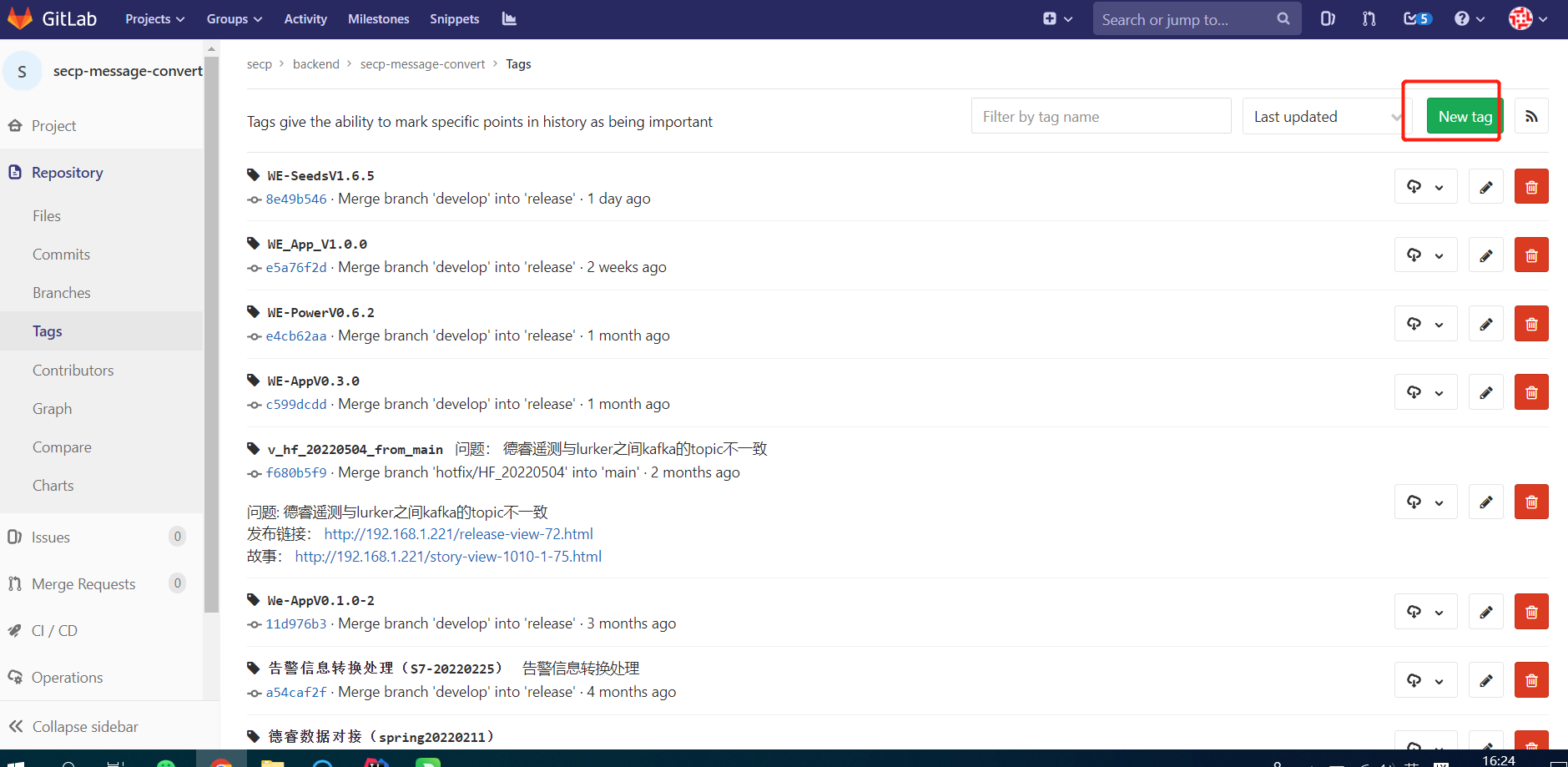Delete the WE-AppV0.3.0 tag
The width and height of the screenshot is (1568, 767).
pyautogui.click(x=1531, y=392)
